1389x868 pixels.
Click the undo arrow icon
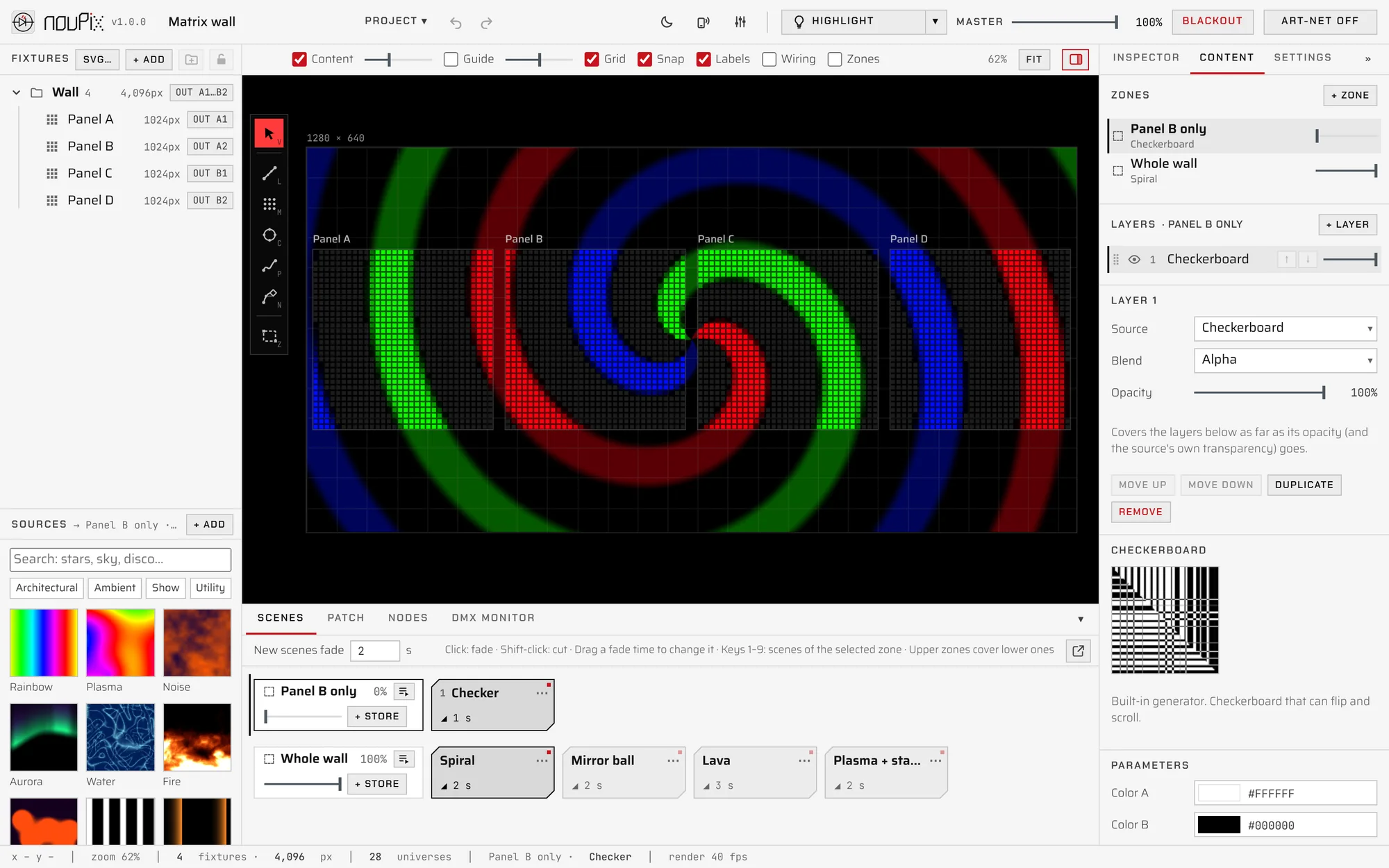tap(456, 22)
